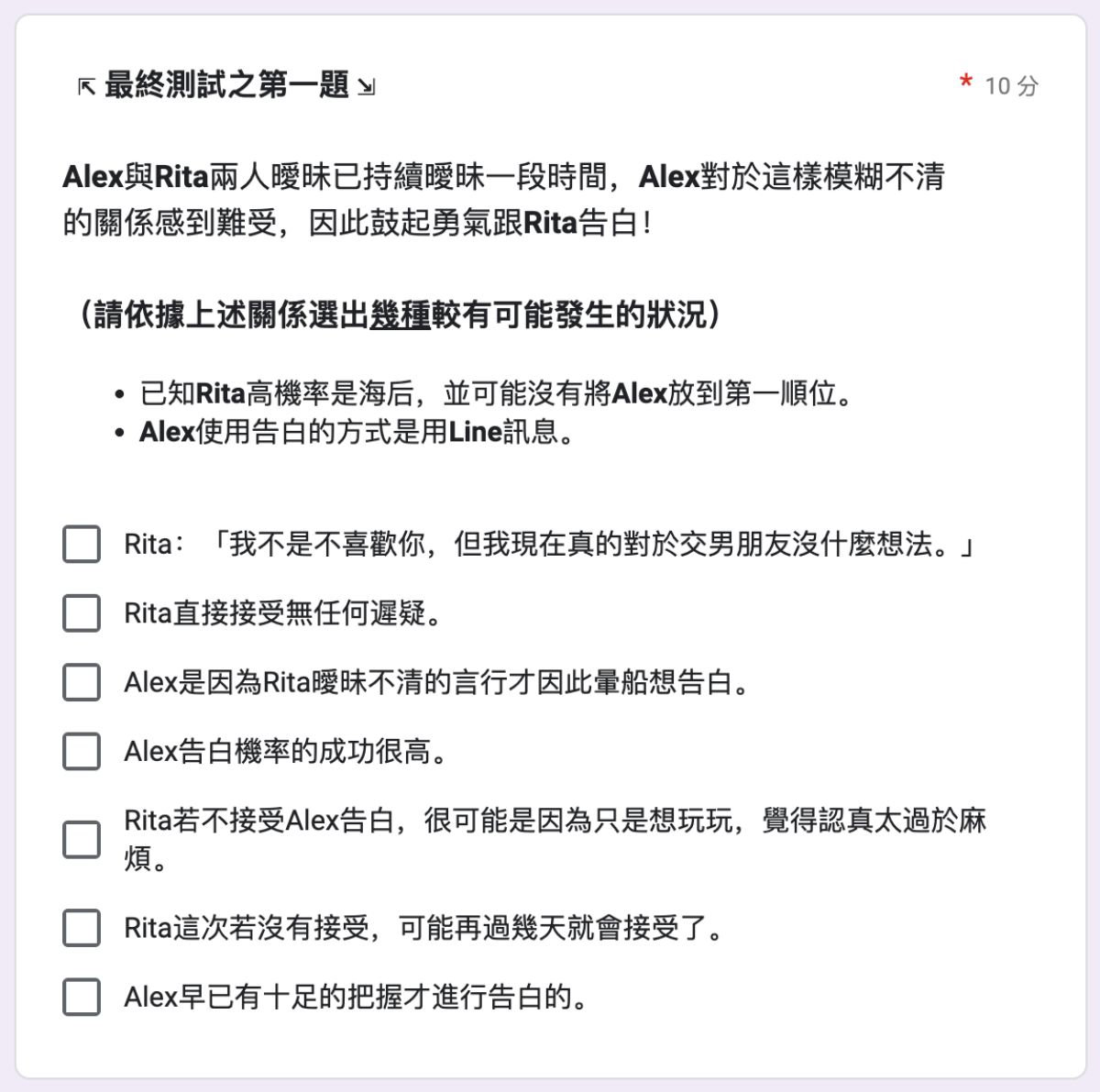Screen dimensions: 1100x1092
Task: Check the option starting with 「我不是不喜歡你」
Action: (x=82, y=544)
